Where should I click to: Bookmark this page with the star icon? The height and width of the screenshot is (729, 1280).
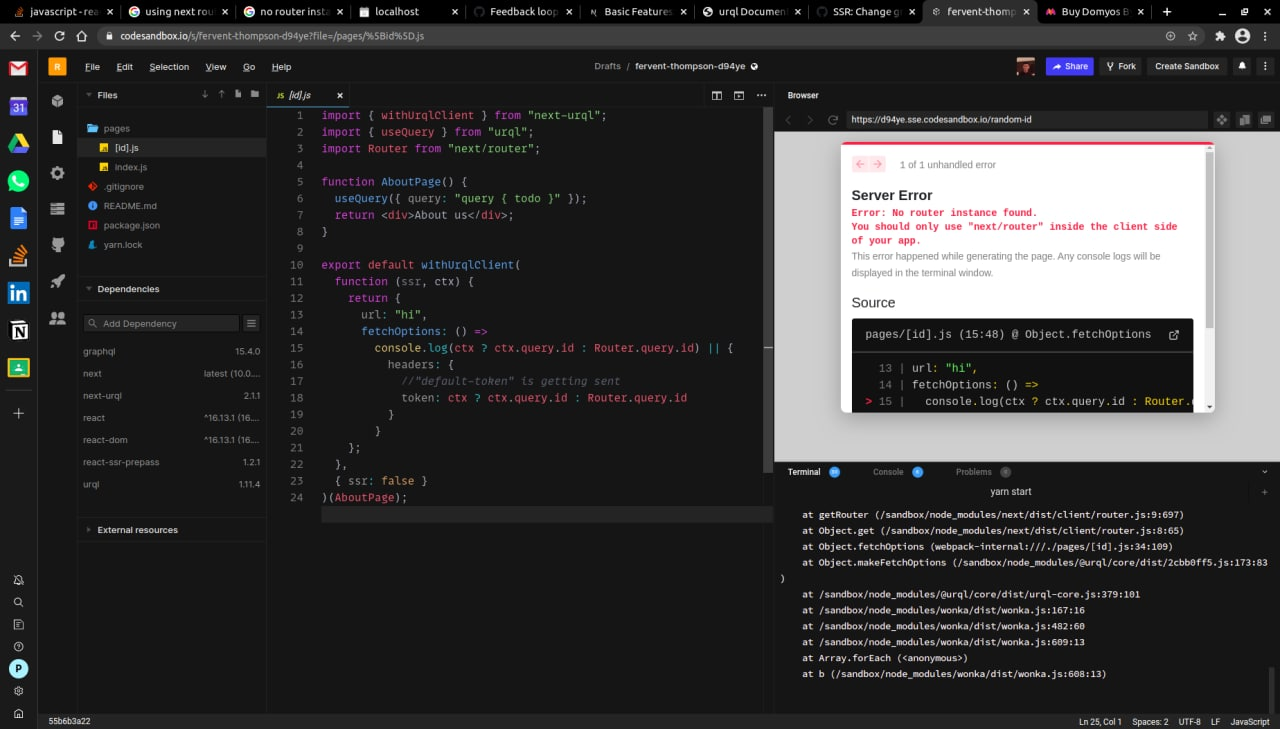pos(1193,36)
